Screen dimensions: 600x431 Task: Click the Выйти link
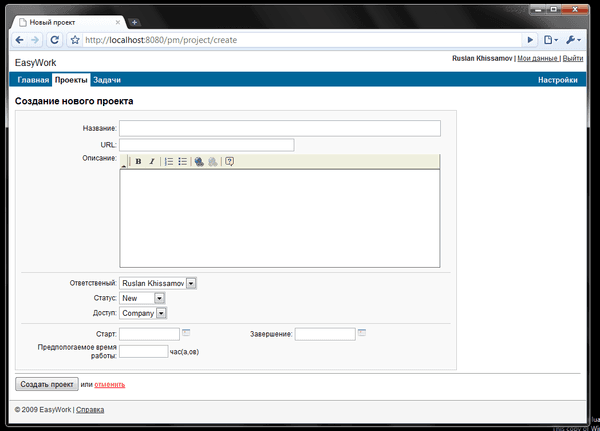point(573,58)
